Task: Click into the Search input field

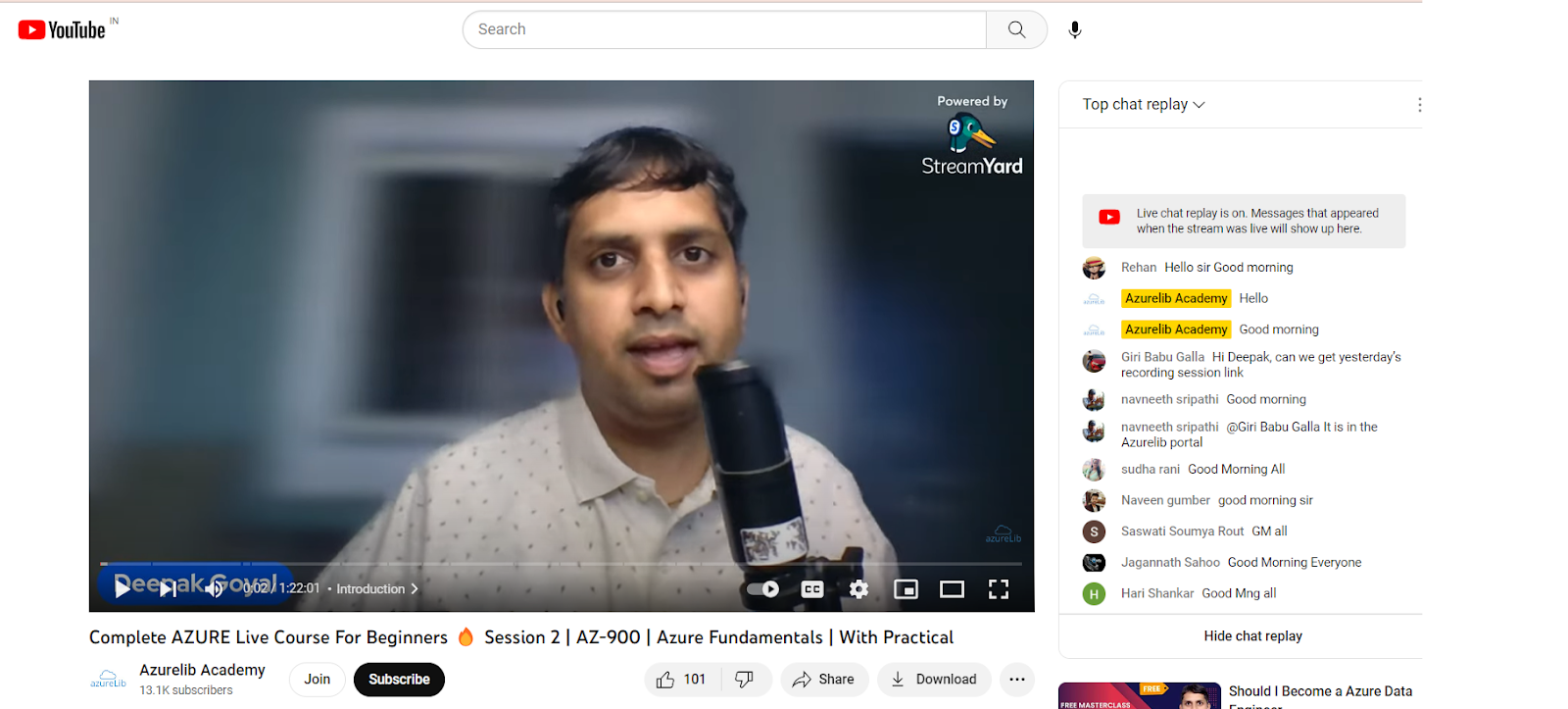Action: (724, 29)
